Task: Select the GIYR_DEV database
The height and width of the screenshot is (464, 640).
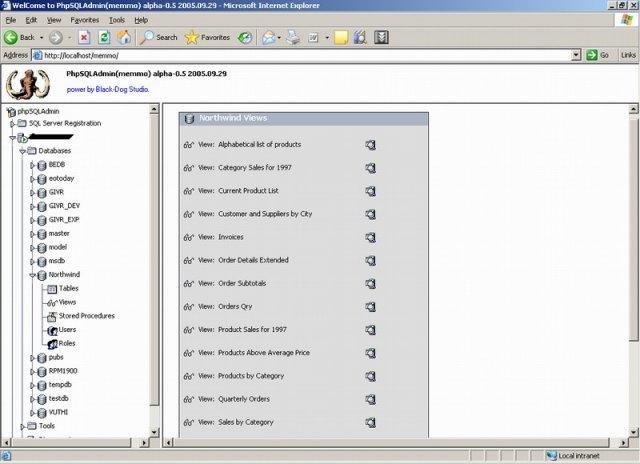Action: point(64,206)
